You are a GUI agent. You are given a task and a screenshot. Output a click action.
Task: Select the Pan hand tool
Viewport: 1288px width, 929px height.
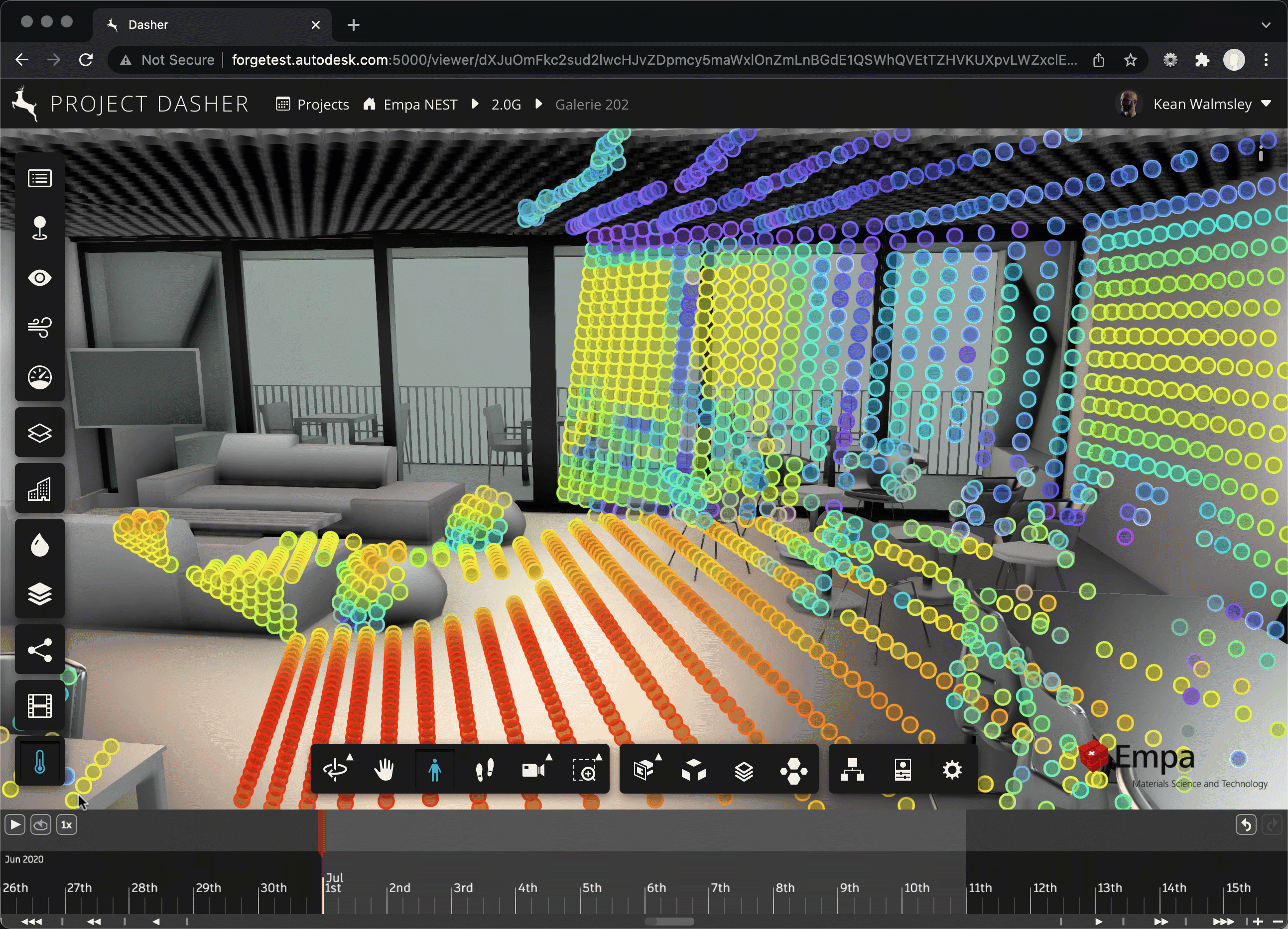coord(385,770)
